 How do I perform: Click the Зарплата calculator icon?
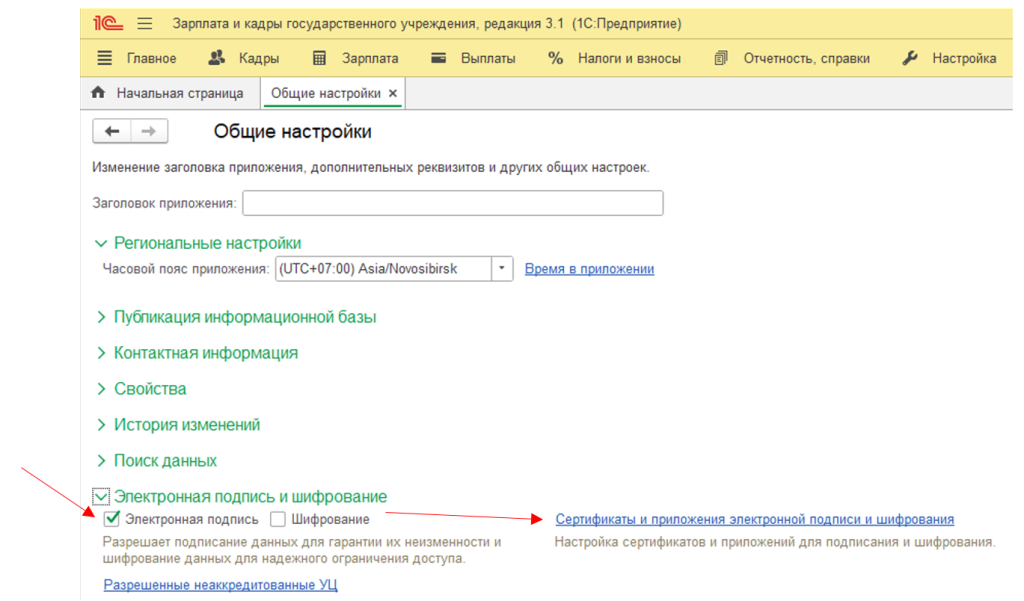(319, 58)
